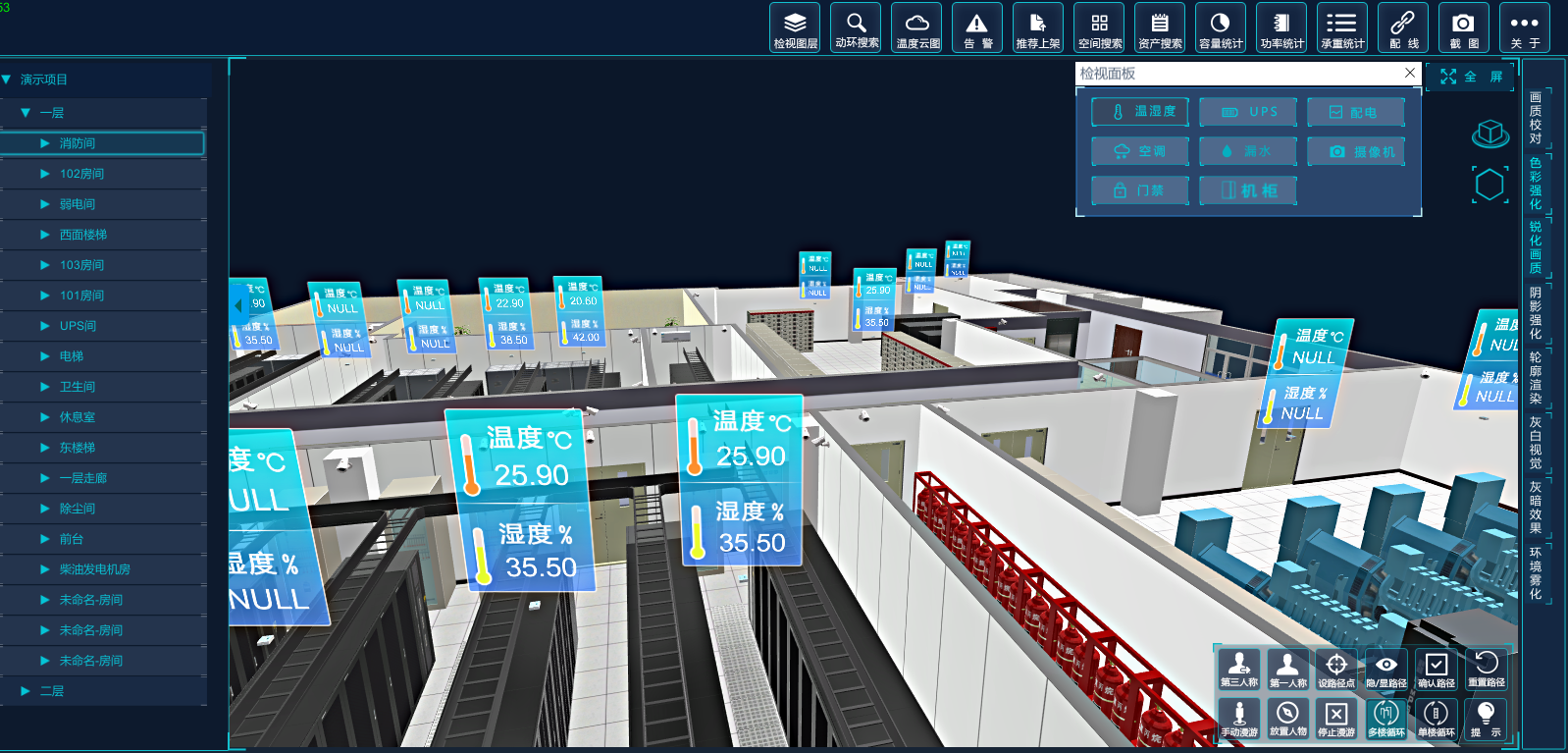Viewport: 1568px width, 753px height.
Task: Toggle the 温湿度 sensor layer
Action: [x=1140, y=112]
